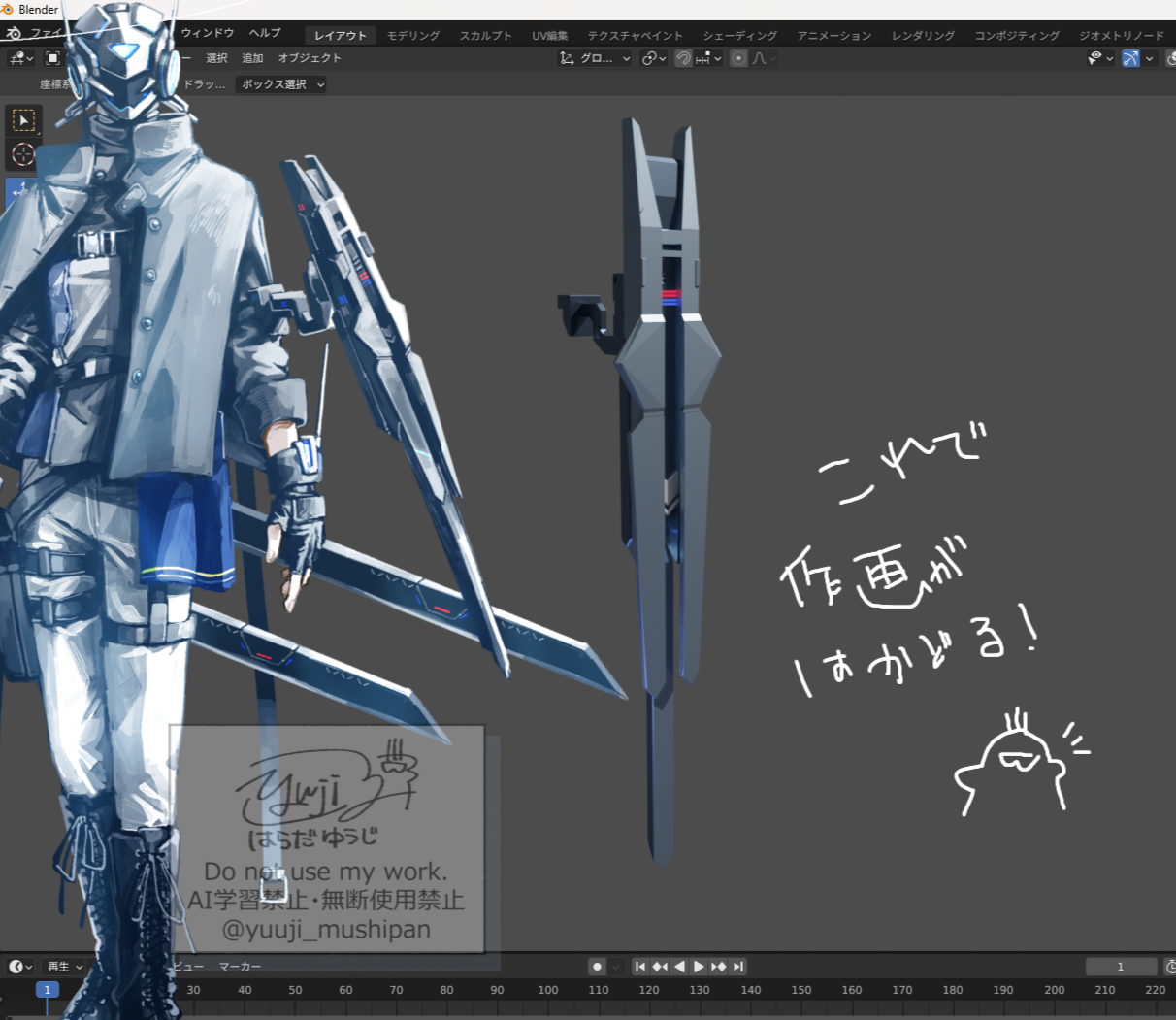Click the current frame number field
This screenshot has width=1176, height=1020.
[1120, 967]
